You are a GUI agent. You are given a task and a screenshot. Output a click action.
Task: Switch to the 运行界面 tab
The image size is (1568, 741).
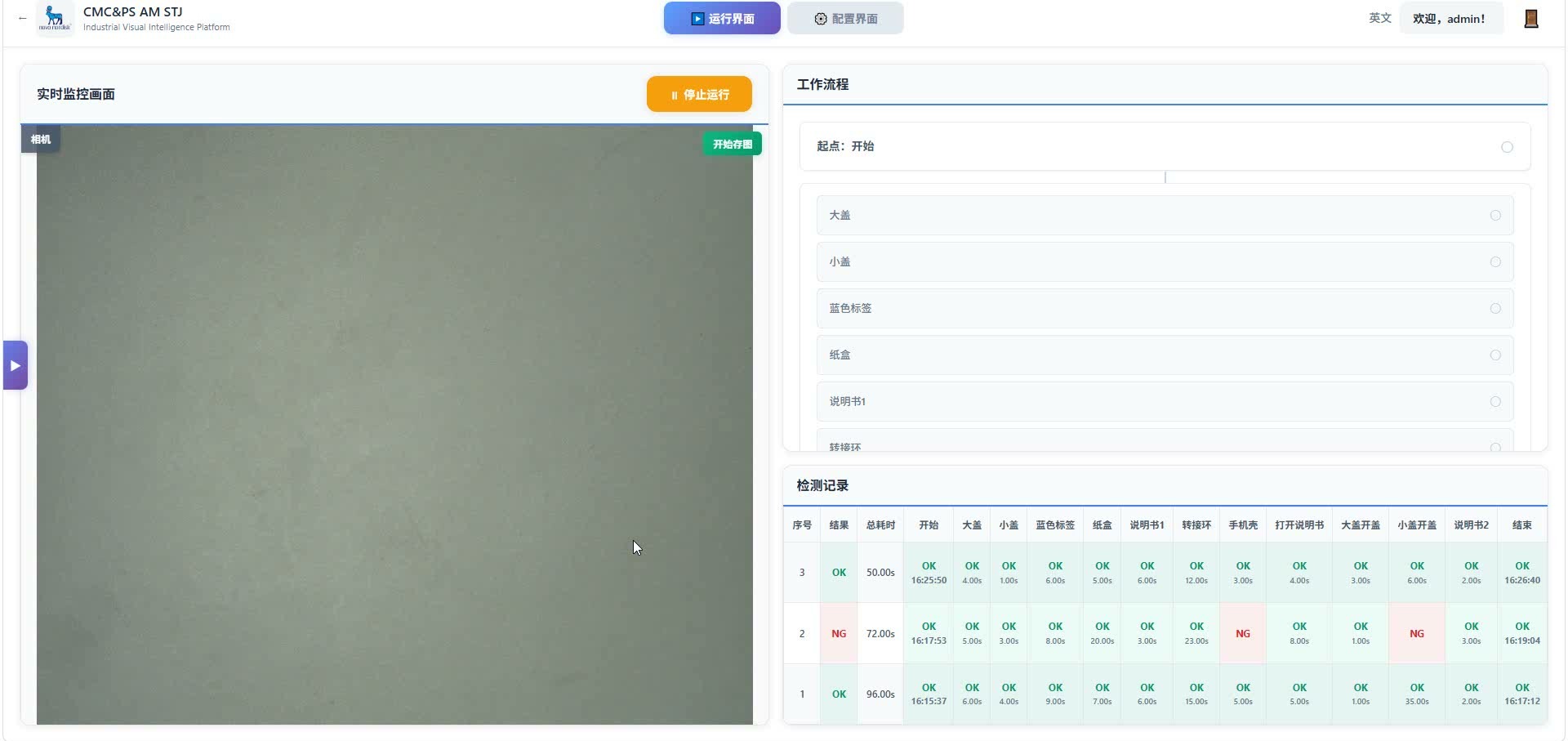coord(722,18)
